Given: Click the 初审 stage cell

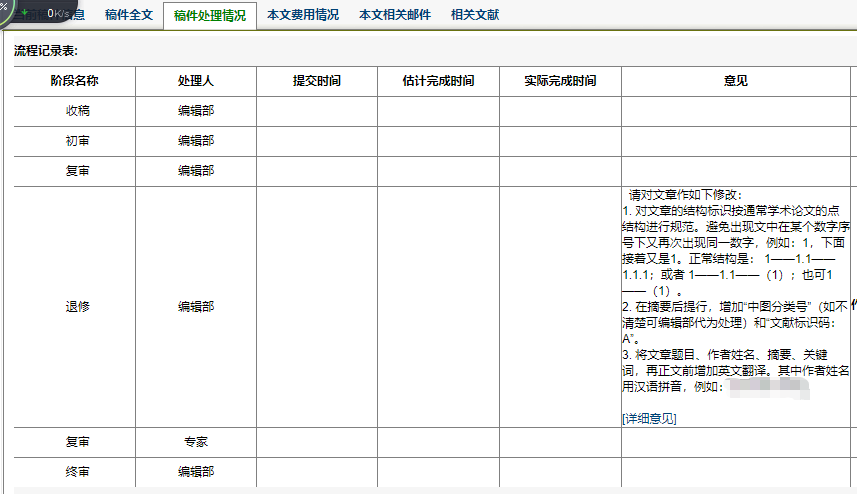Looking at the screenshot, I should pos(75,141).
